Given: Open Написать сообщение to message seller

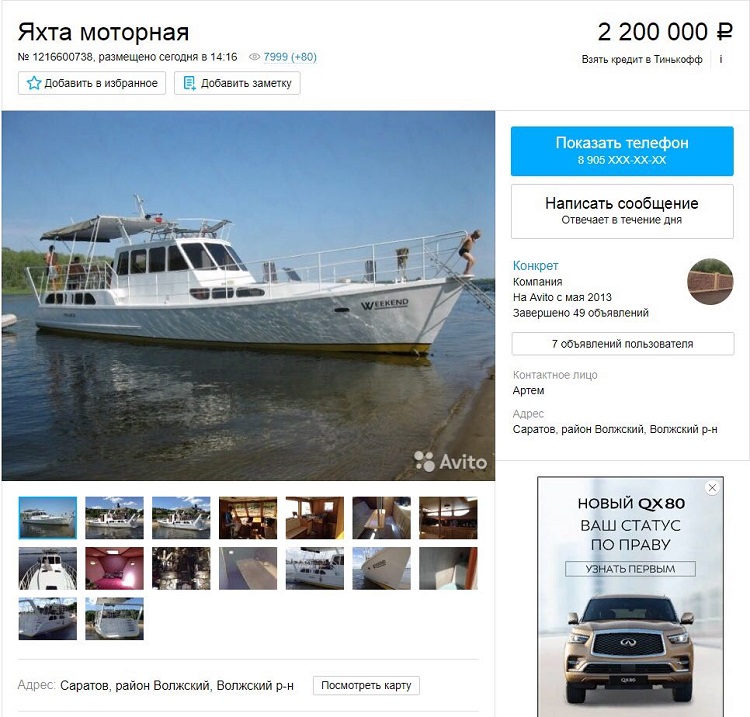Looking at the screenshot, I should pos(622,211).
